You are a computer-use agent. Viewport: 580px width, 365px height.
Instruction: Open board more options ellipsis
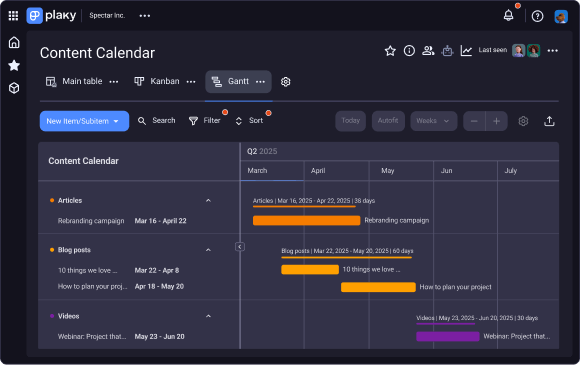point(553,51)
